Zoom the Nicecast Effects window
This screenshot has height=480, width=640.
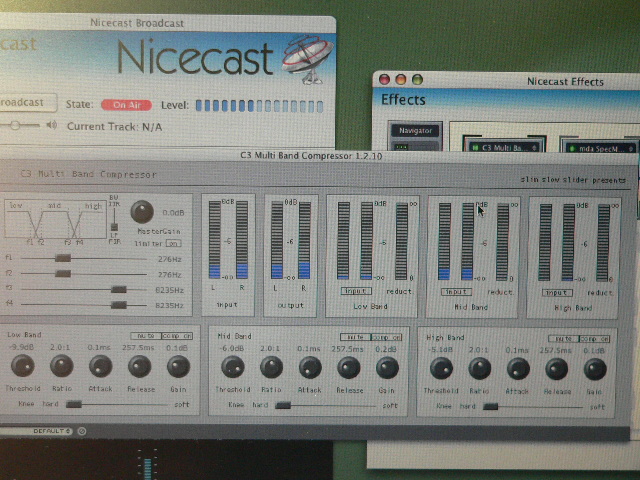click(x=417, y=79)
